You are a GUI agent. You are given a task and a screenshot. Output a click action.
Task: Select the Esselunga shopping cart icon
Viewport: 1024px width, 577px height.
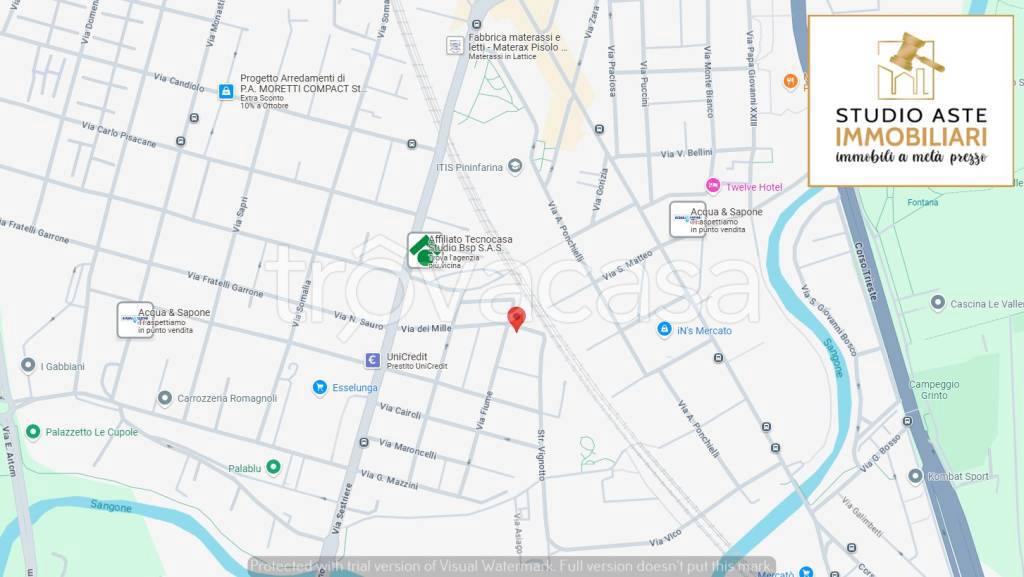coord(319,387)
